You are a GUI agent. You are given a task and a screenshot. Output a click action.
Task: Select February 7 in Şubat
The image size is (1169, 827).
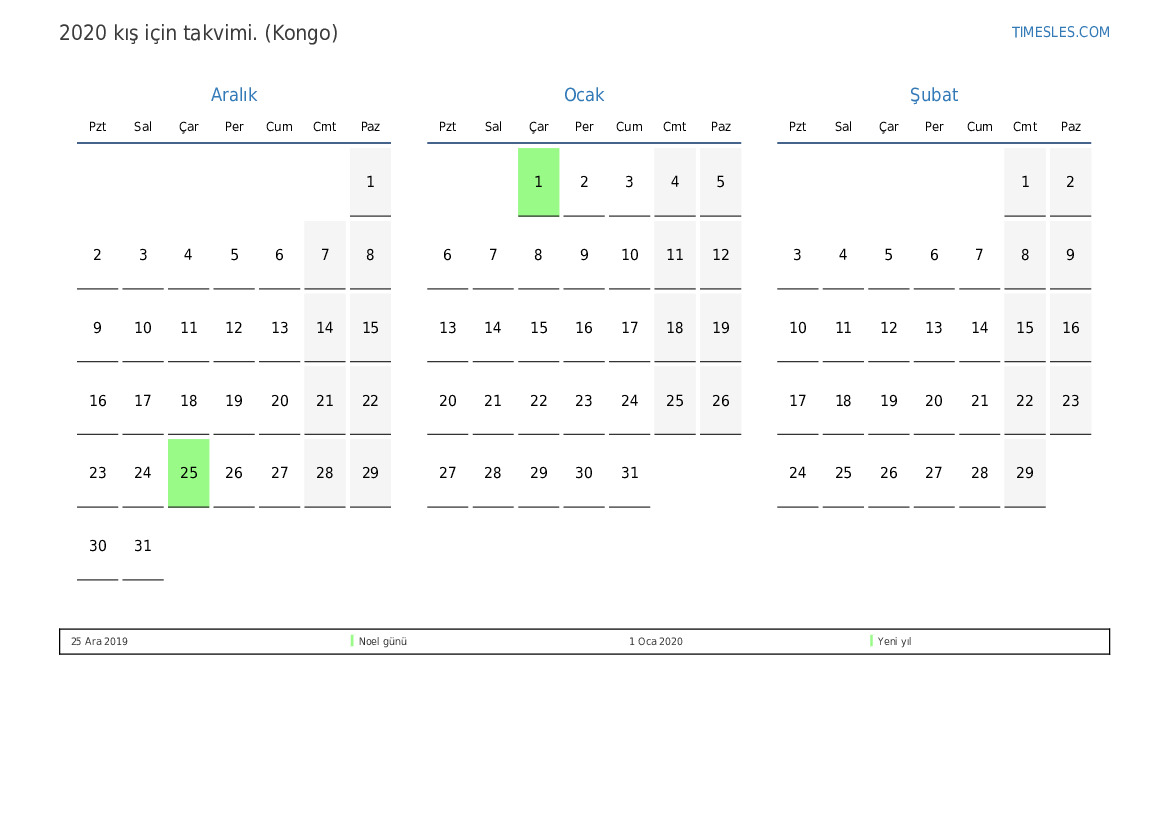click(980, 255)
